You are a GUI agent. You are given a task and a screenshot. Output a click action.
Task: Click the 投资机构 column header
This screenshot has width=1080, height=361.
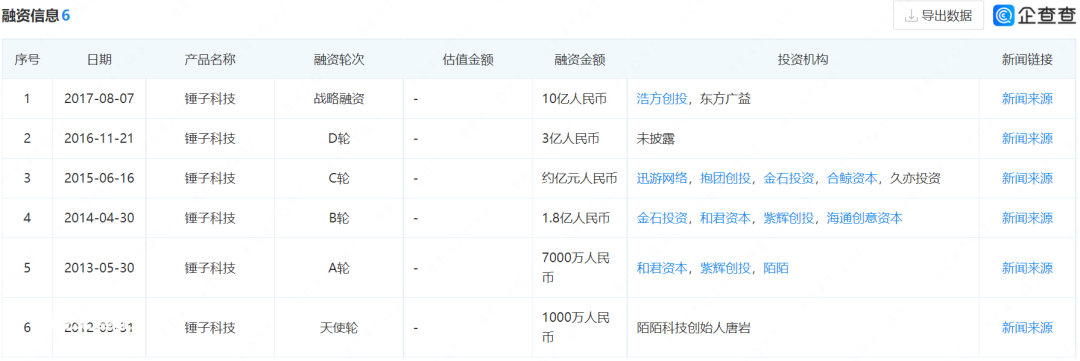(802, 59)
